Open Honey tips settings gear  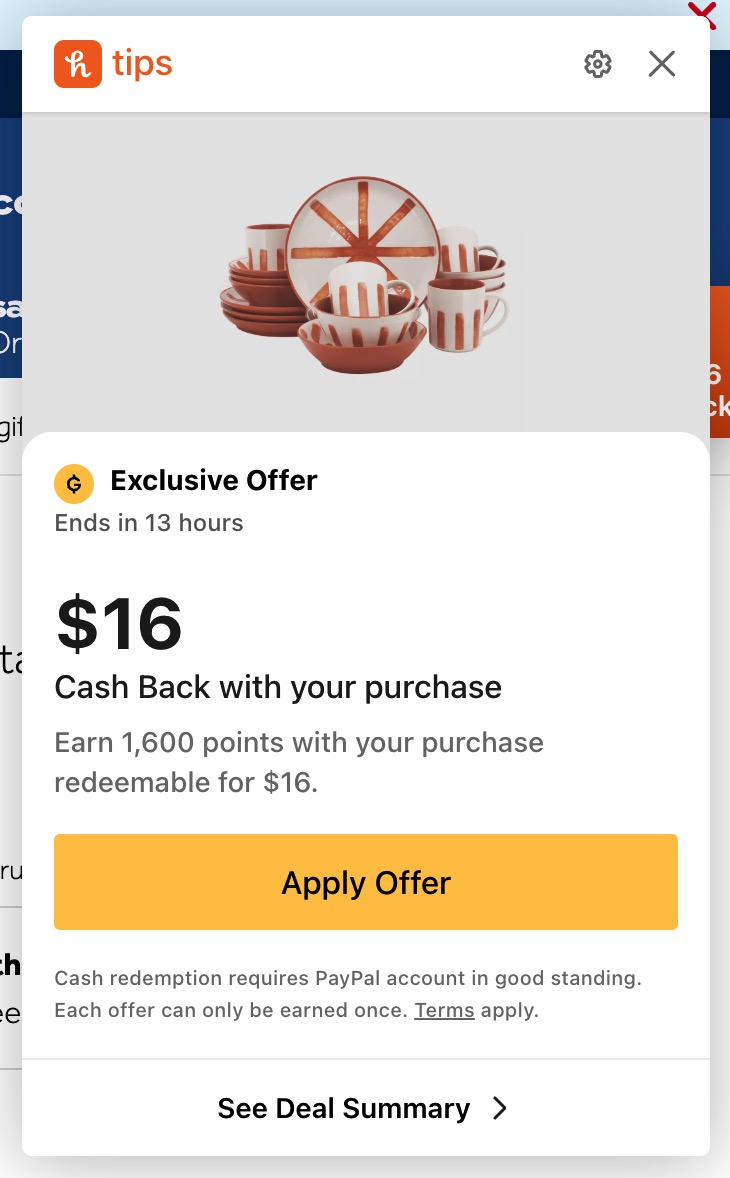click(x=598, y=64)
